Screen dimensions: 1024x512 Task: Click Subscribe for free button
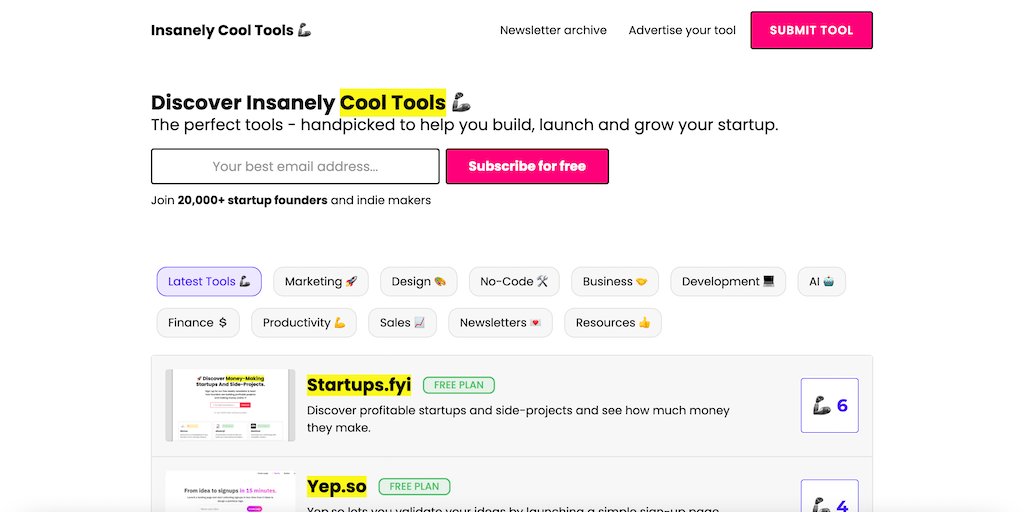(x=527, y=166)
